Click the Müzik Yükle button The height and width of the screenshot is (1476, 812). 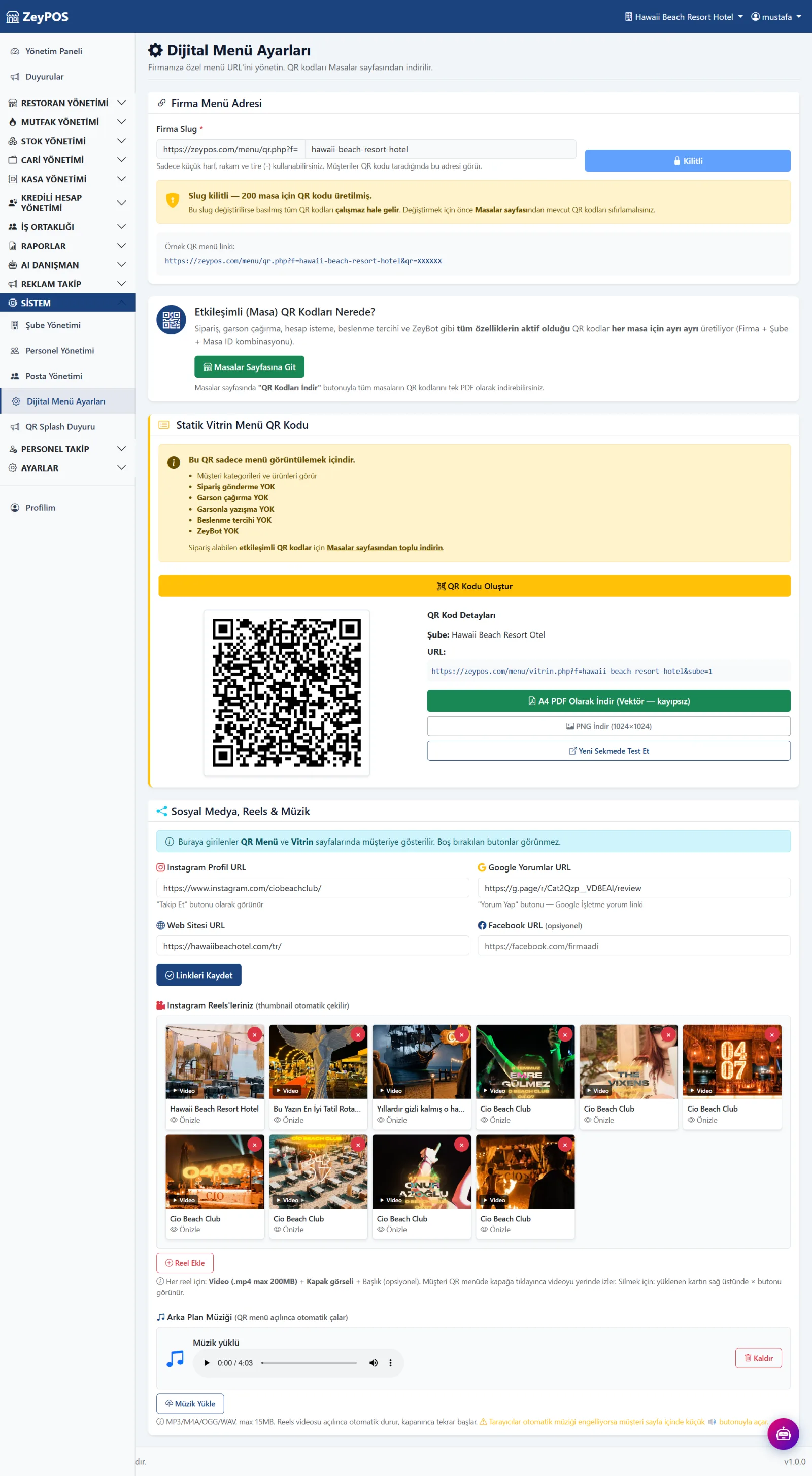coord(190,1403)
